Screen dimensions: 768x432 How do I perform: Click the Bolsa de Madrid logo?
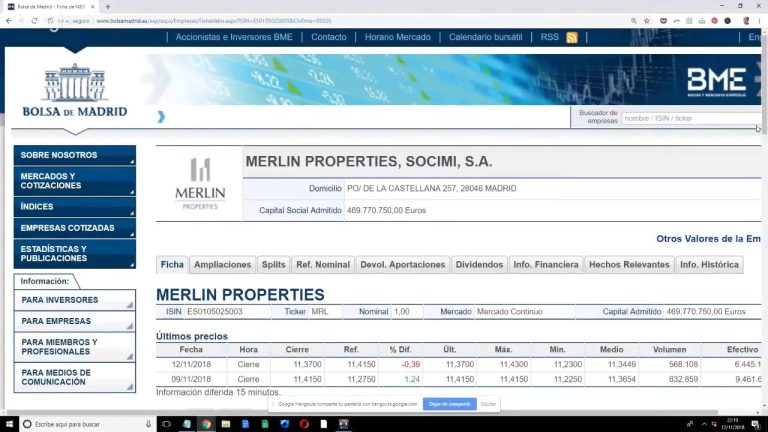tap(75, 90)
